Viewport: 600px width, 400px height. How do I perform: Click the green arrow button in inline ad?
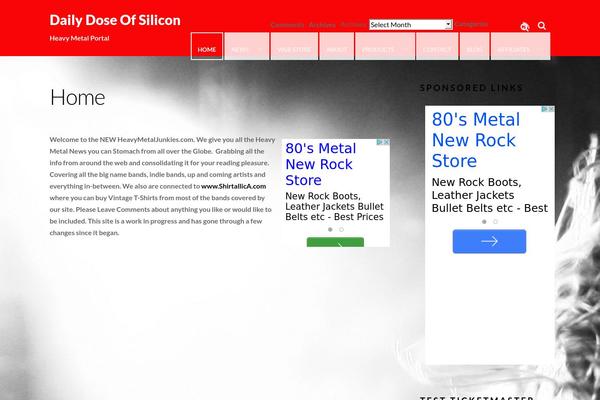click(x=335, y=242)
